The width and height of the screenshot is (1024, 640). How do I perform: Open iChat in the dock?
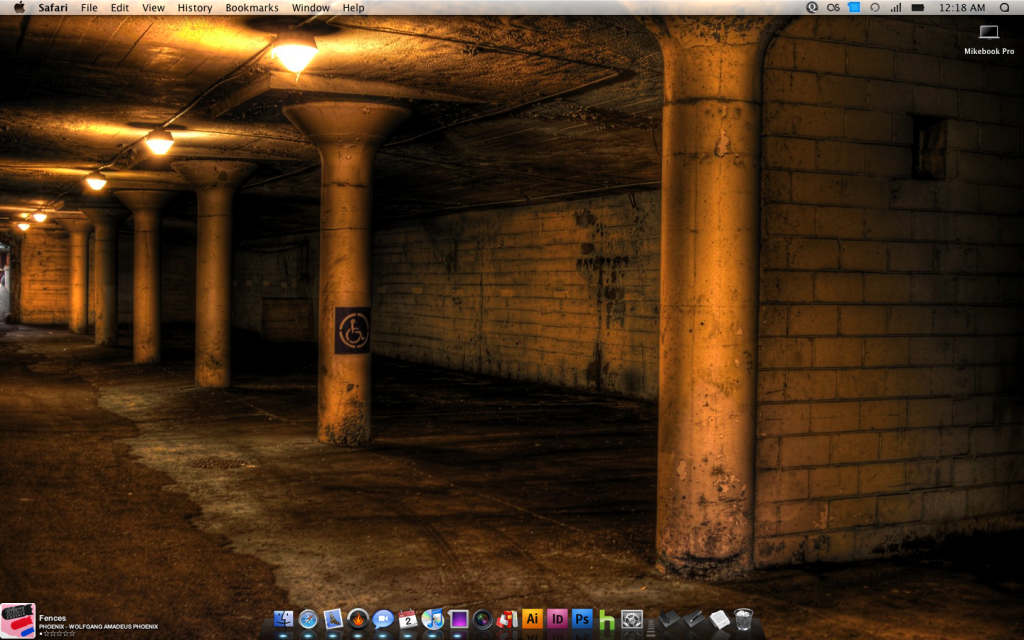[x=383, y=620]
